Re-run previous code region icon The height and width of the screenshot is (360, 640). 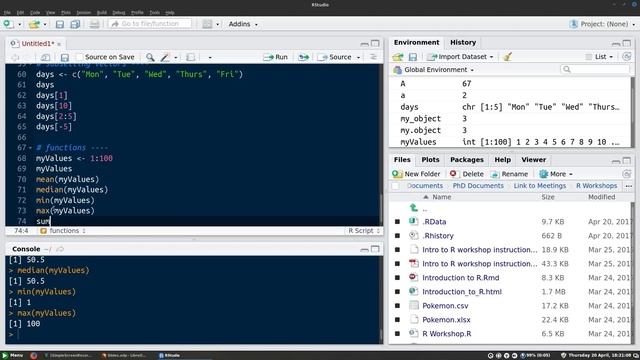(x=304, y=57)
